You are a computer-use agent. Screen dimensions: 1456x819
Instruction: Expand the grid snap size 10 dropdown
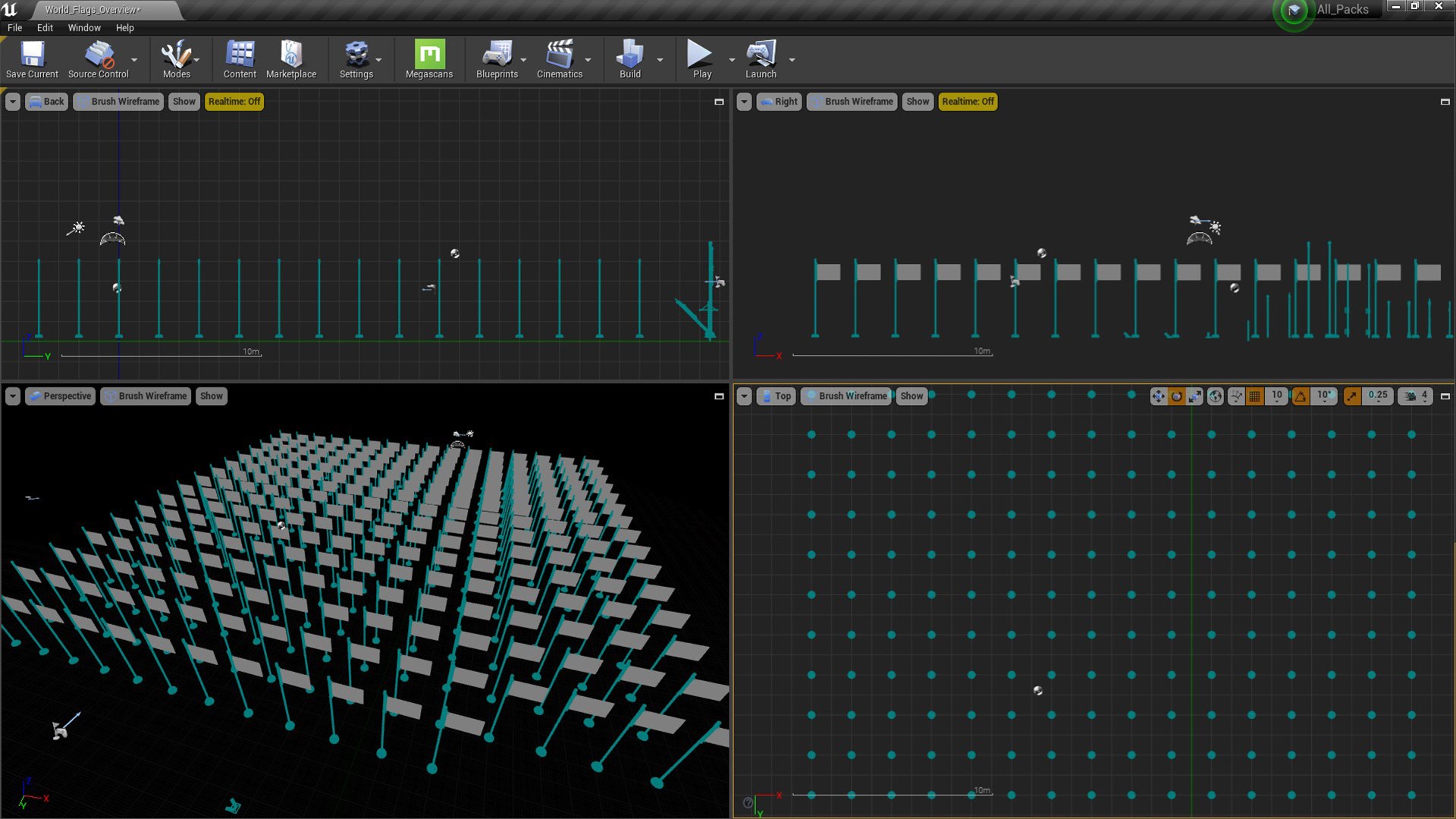coord(1277,396)
